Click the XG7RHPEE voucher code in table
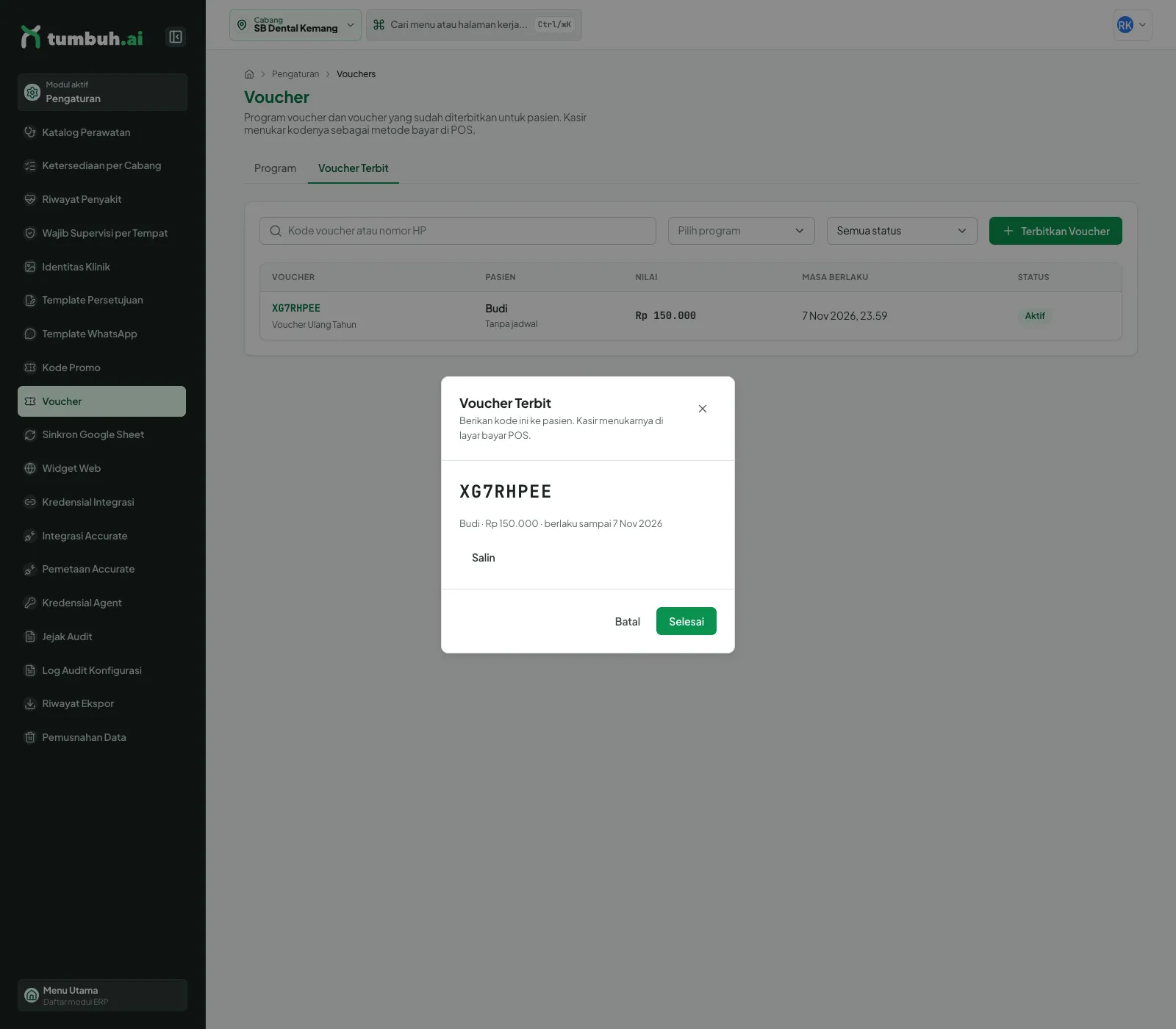This screenshot has height=1029, width=1176. click(x=296, y=308)
